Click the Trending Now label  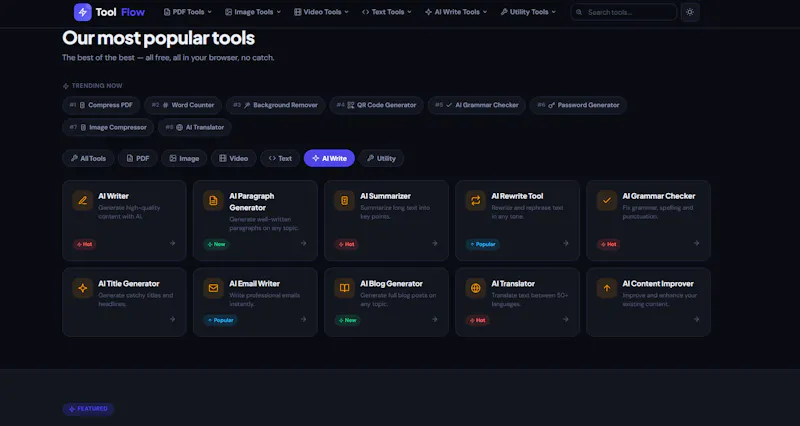(x=92, y=86)
